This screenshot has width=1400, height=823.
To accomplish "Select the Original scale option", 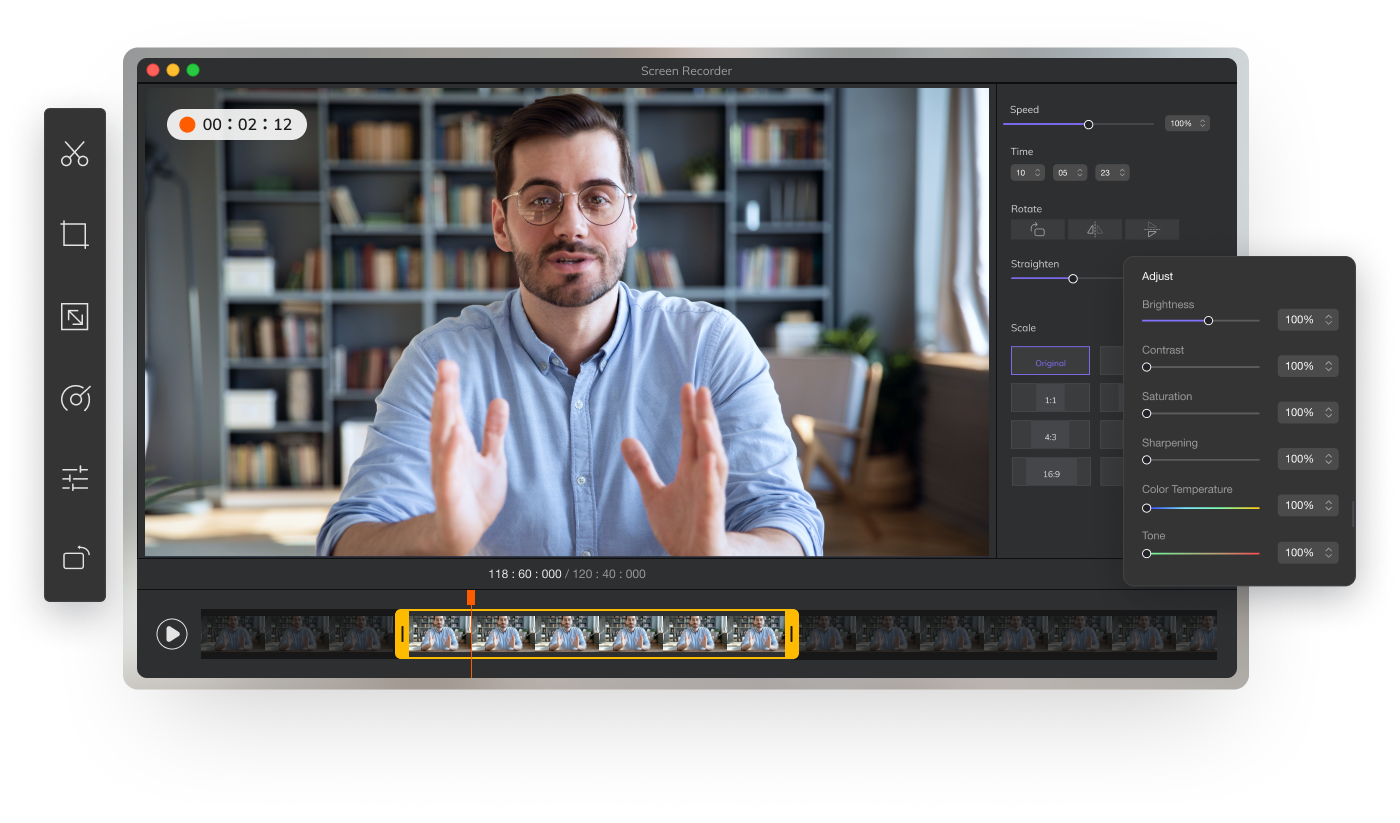I will 1050,361.
